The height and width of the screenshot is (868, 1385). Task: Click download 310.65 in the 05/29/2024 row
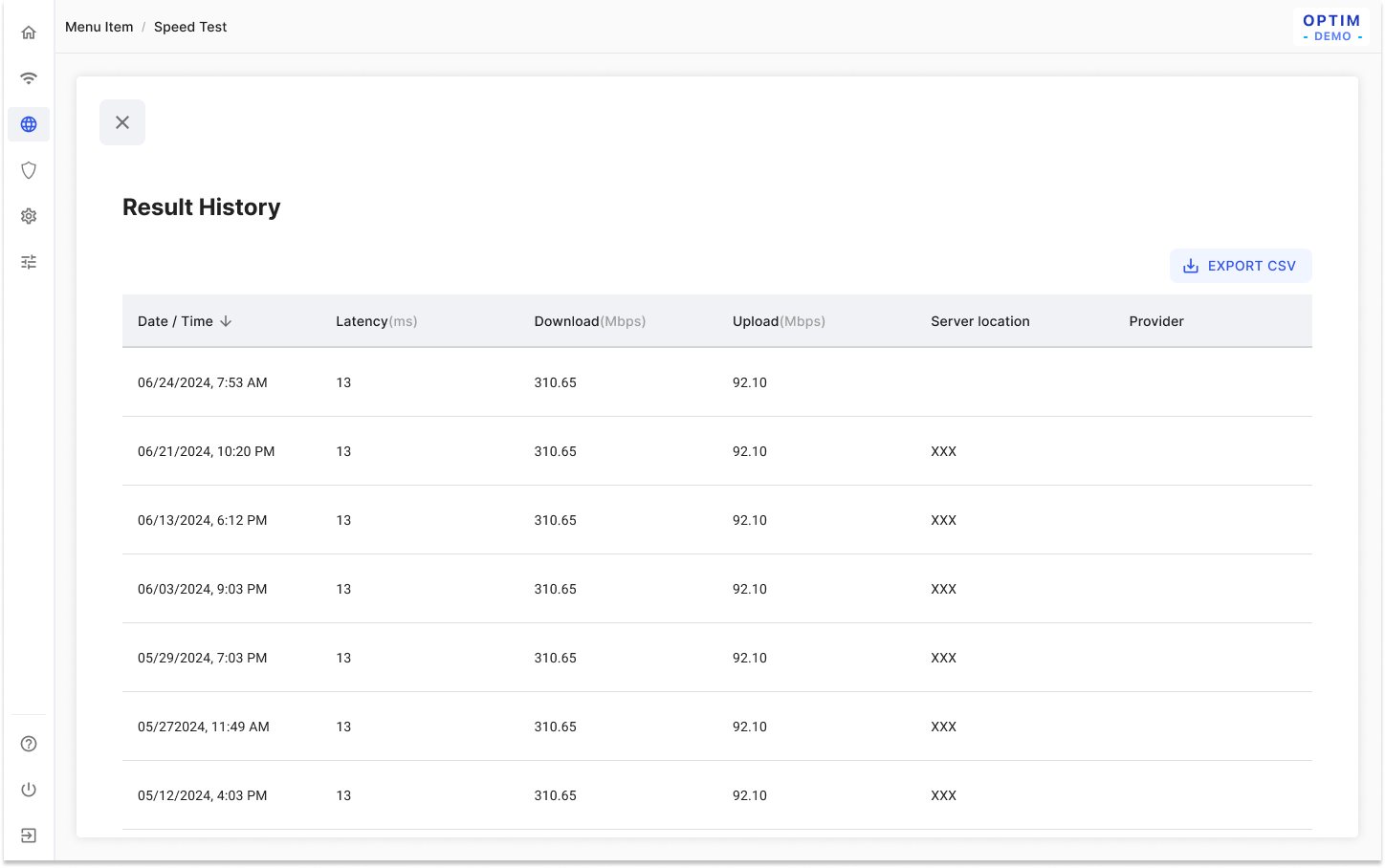point(556,658)
